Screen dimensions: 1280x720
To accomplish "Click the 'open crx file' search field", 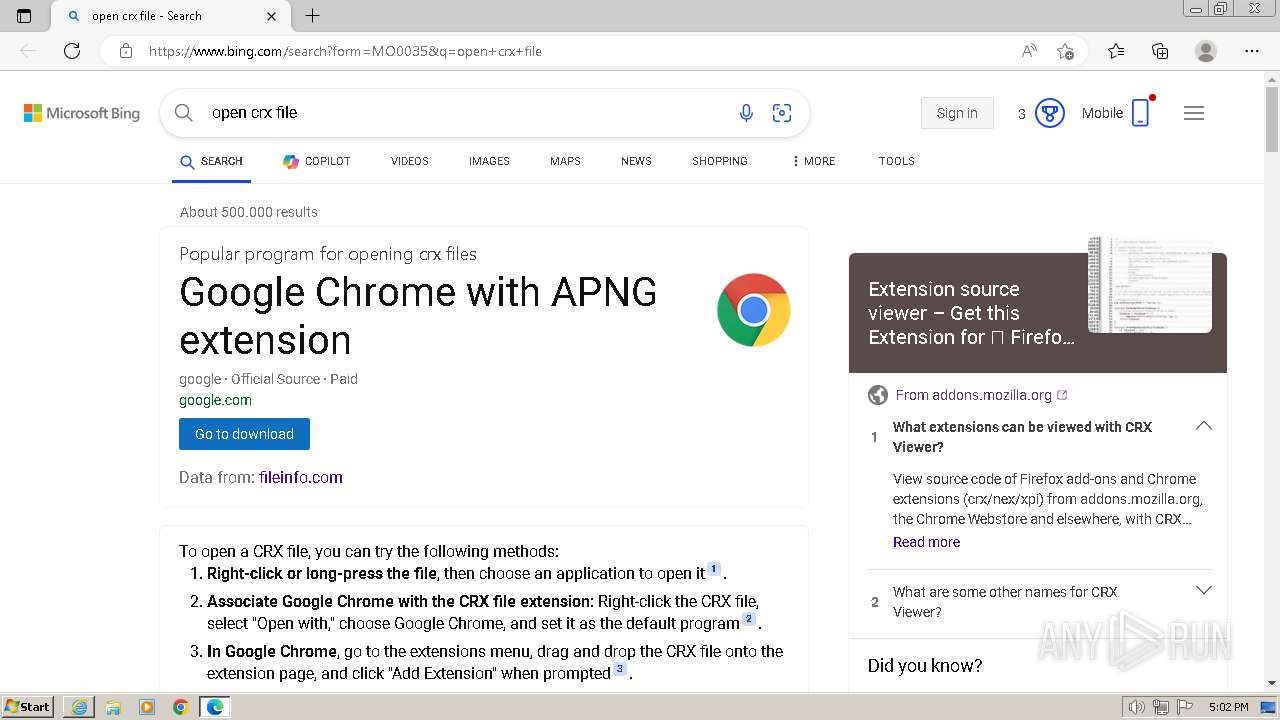I will (x=460, y=113).
